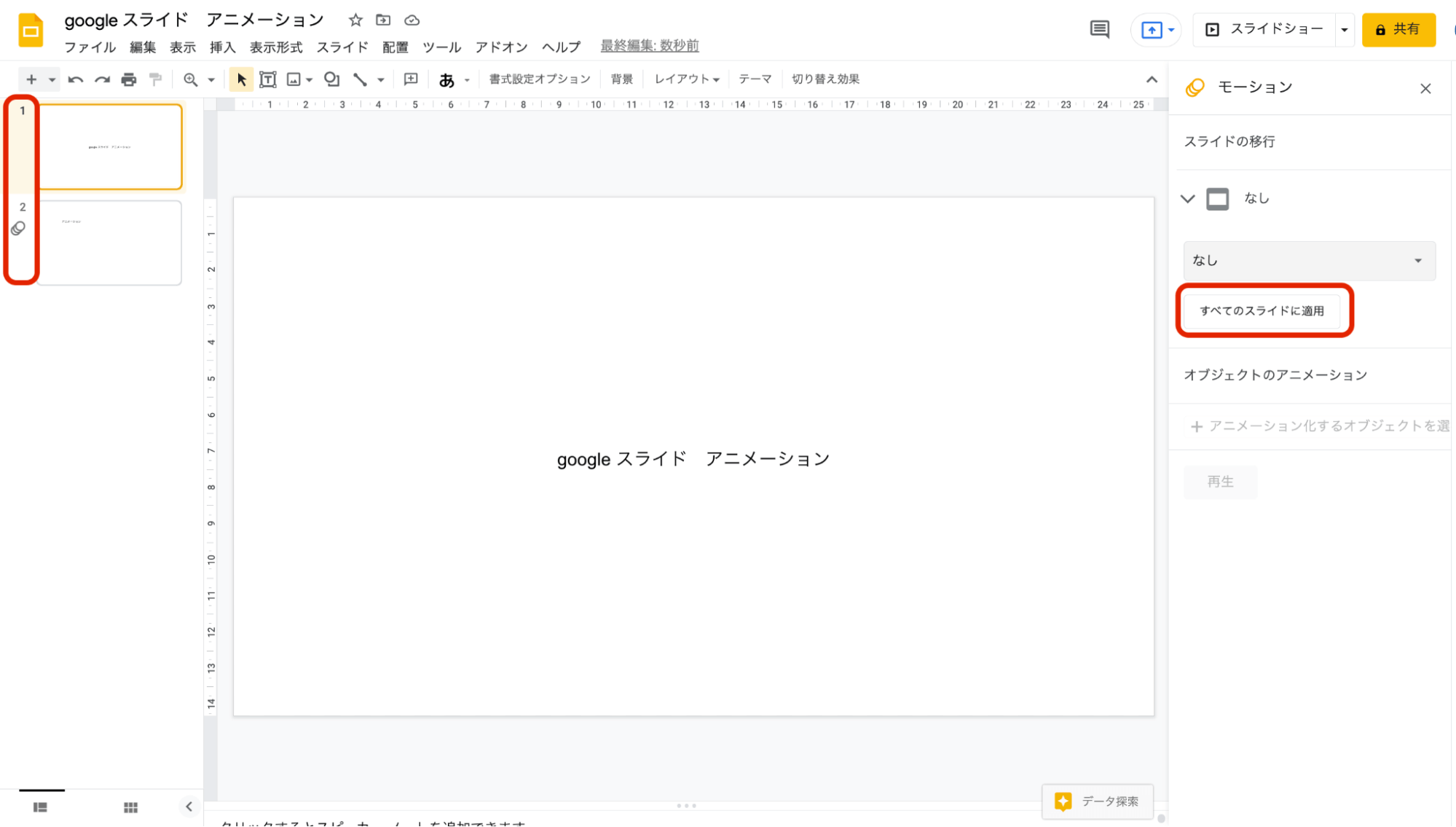Select slide 1 thumbnail
This screenshot has width=1456, height=827.
111,146
